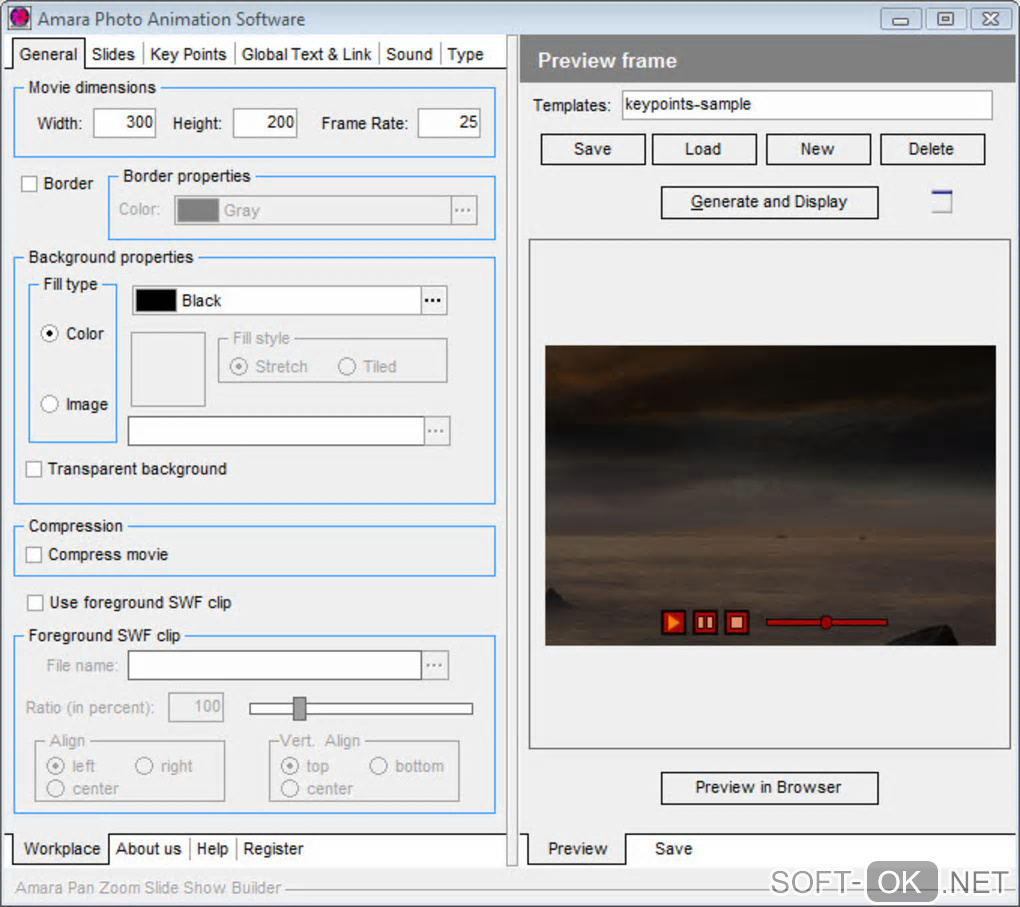Click the Load template button
The width and height of the screenshot is (1020, 907).
tap(703, 149)
